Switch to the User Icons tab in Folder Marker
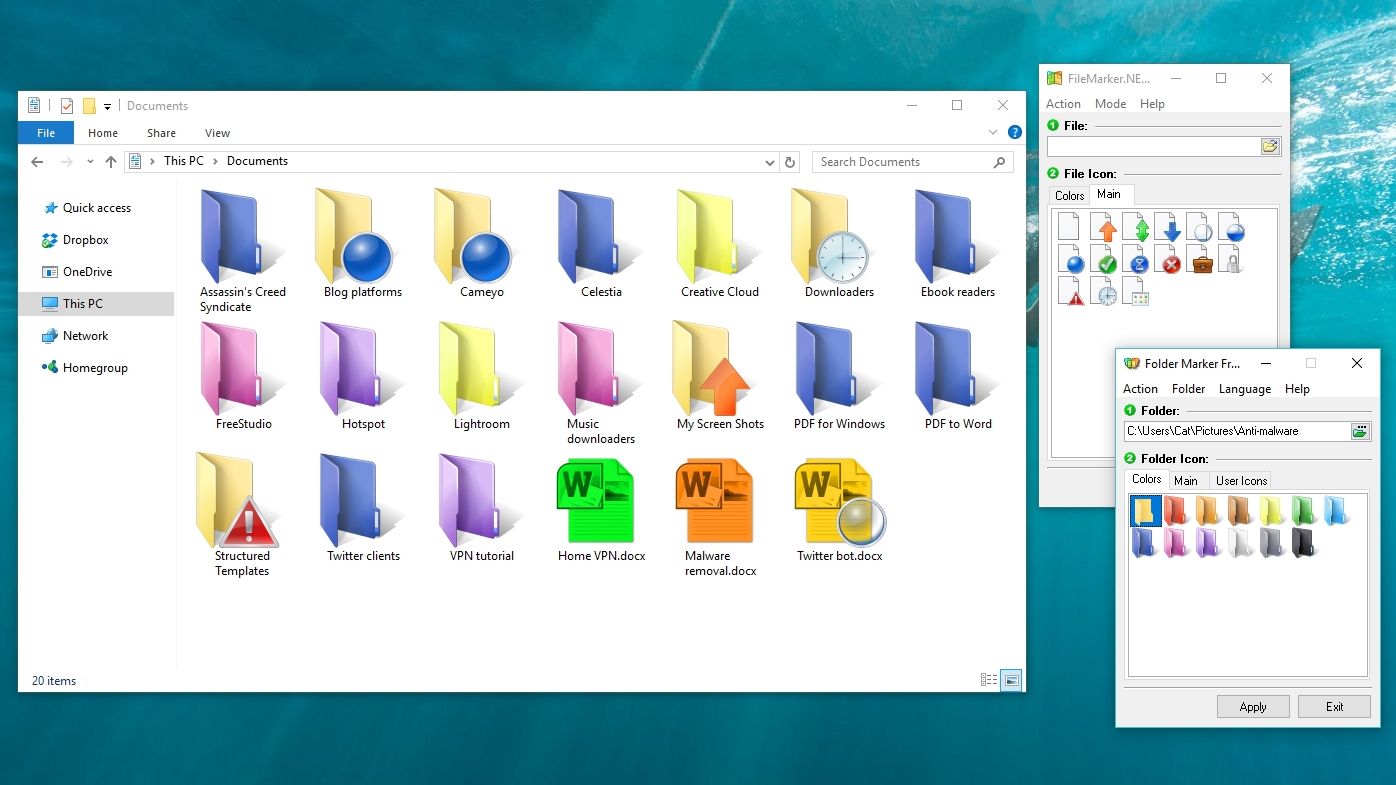The width and height of the screenshot is (1396, 785). pos(1240,480)
